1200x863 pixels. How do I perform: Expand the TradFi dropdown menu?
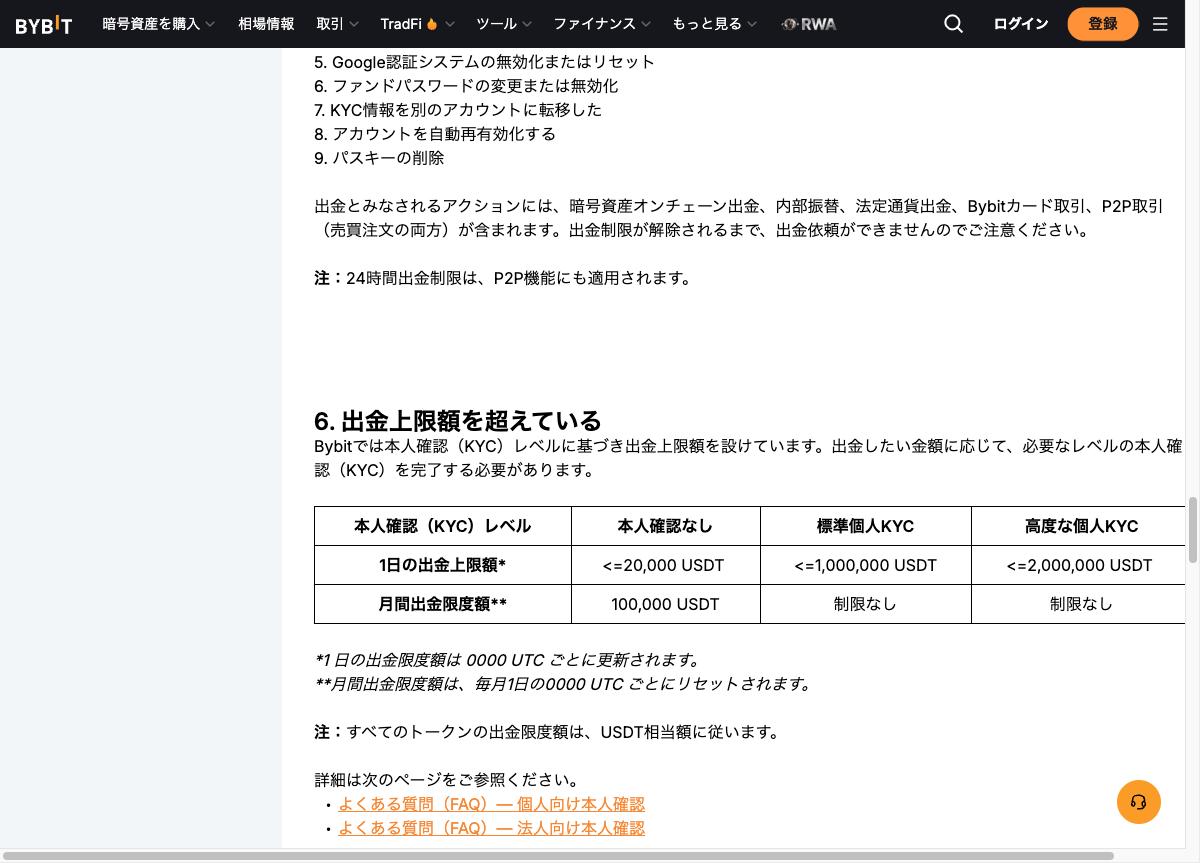(417, 24)
